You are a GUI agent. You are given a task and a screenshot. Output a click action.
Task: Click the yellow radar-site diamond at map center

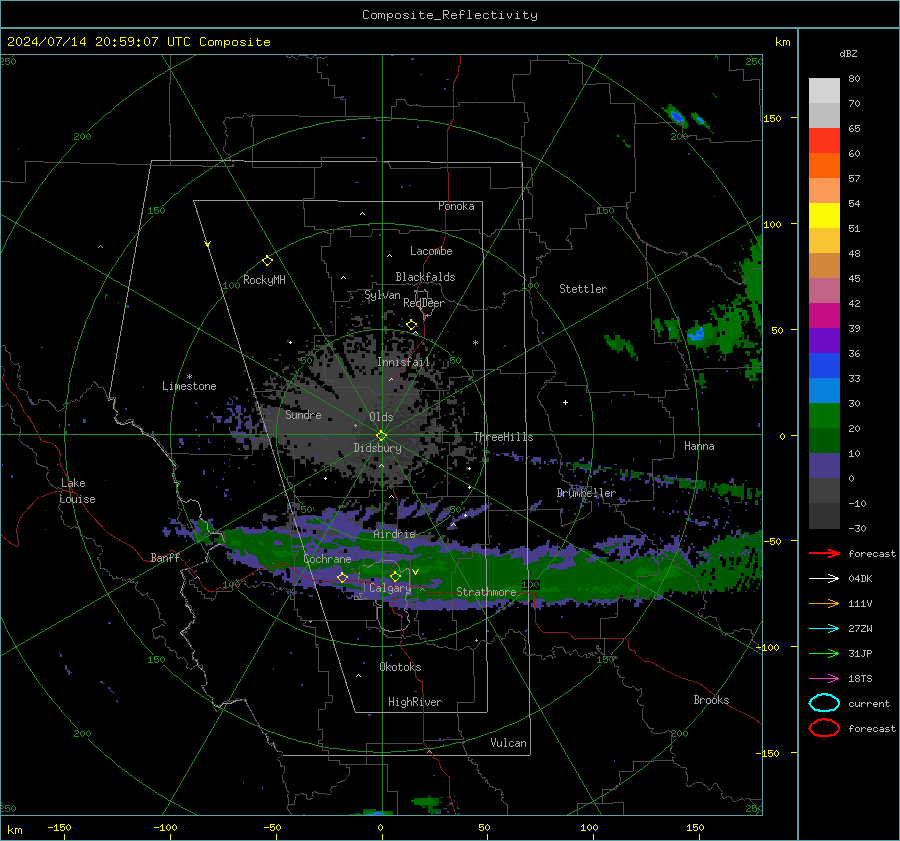coord(381,435)
